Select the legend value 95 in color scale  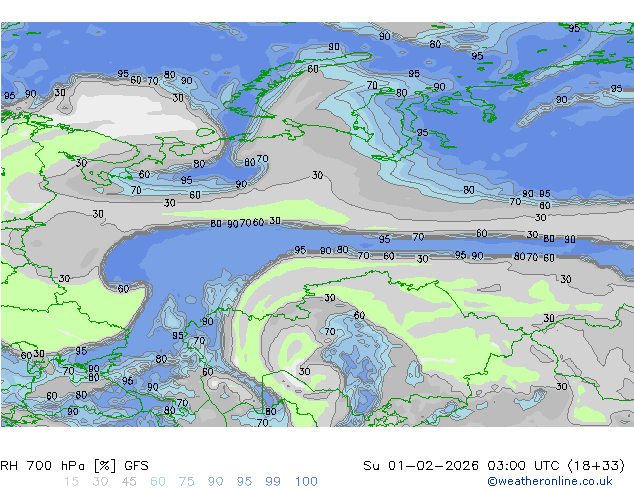[x=244, y=482]
